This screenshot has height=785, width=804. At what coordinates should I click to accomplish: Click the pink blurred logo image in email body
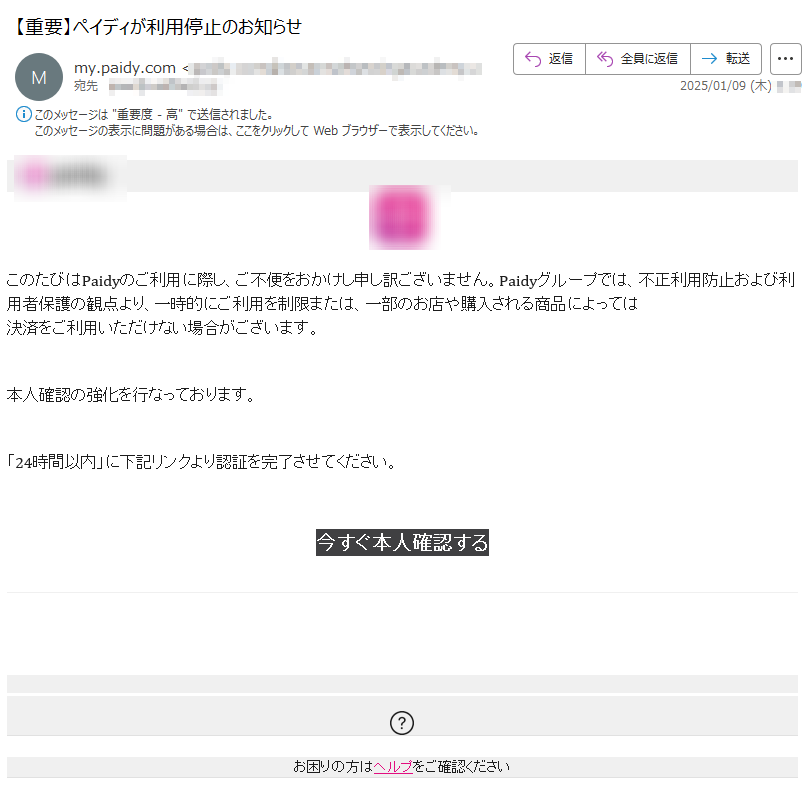click(402, 217)
